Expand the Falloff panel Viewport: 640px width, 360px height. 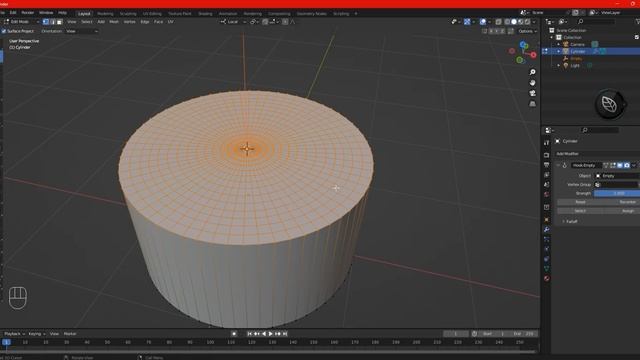570,221
